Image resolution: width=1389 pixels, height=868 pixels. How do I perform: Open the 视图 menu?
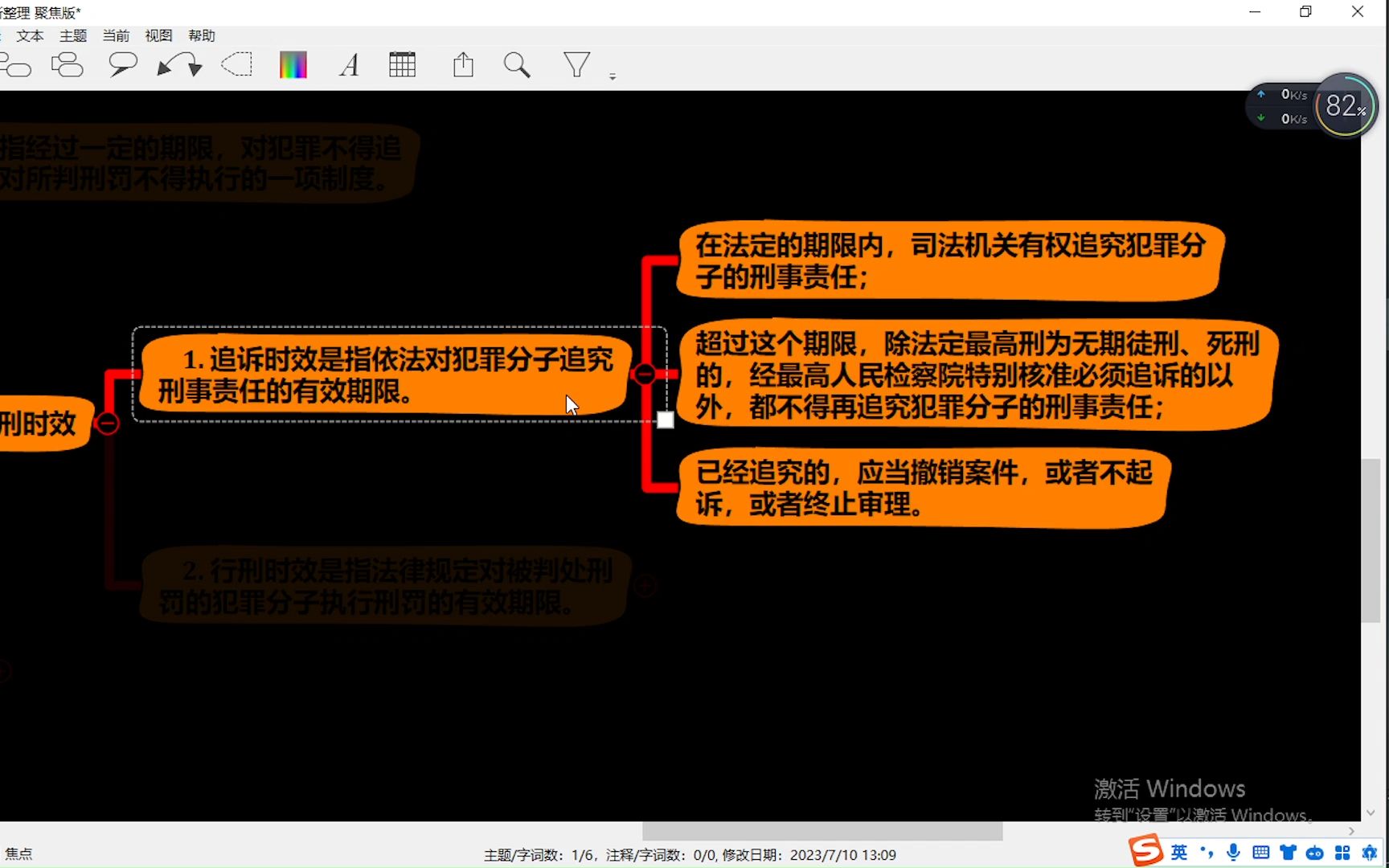(158, 35)
